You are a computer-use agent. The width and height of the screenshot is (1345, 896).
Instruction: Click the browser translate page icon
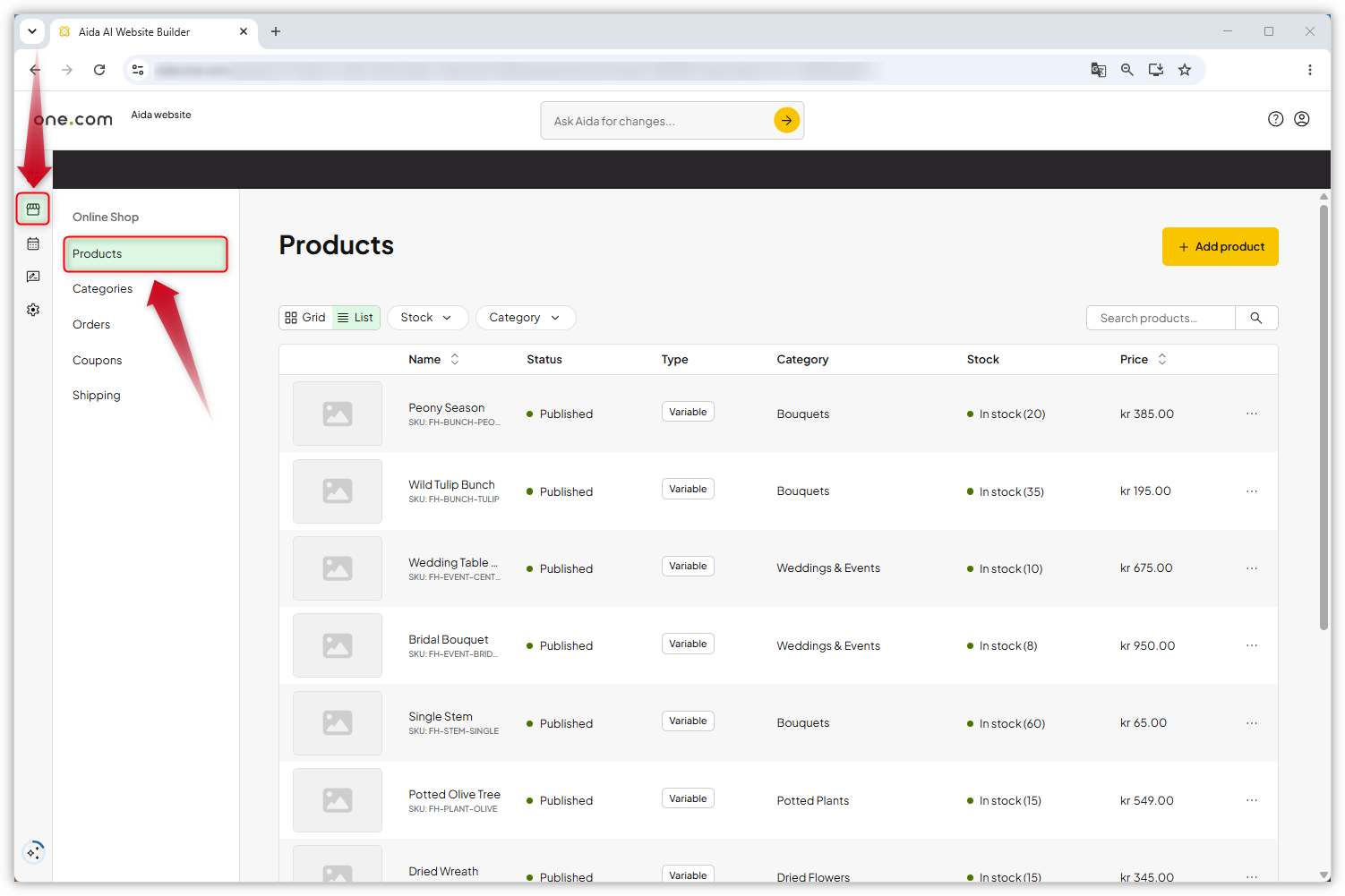point(1099,70)
